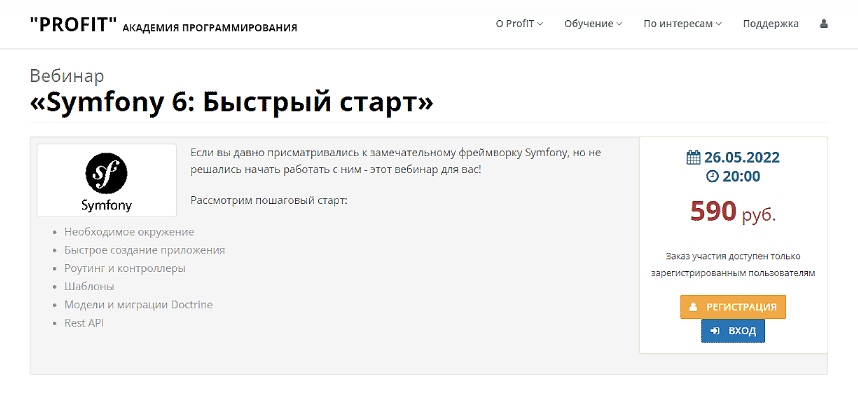Screen dimensions: 858x410
Task: Click the «Рассмотрим пошаговый старт:» text
Action: click(269, 200)
